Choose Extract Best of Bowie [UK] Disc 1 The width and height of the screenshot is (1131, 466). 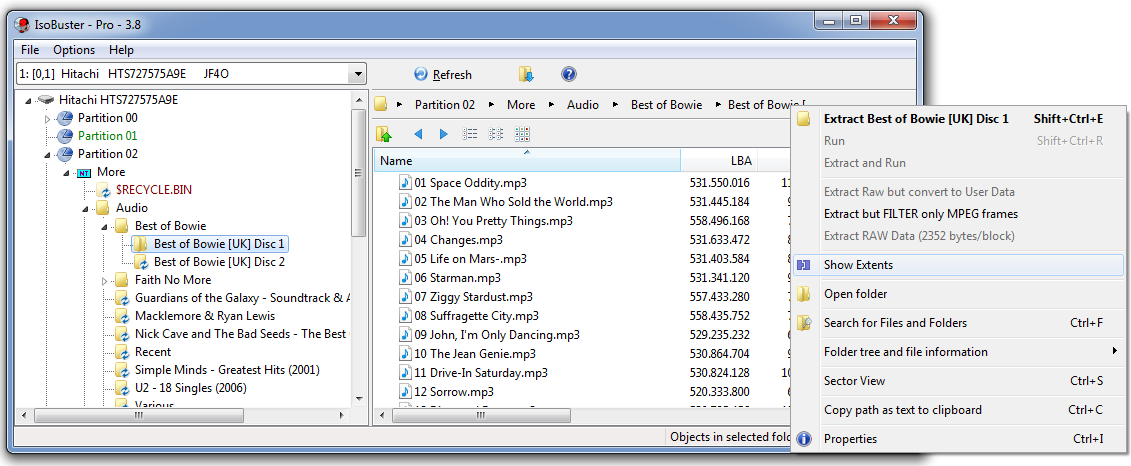[x=958, y=119]
